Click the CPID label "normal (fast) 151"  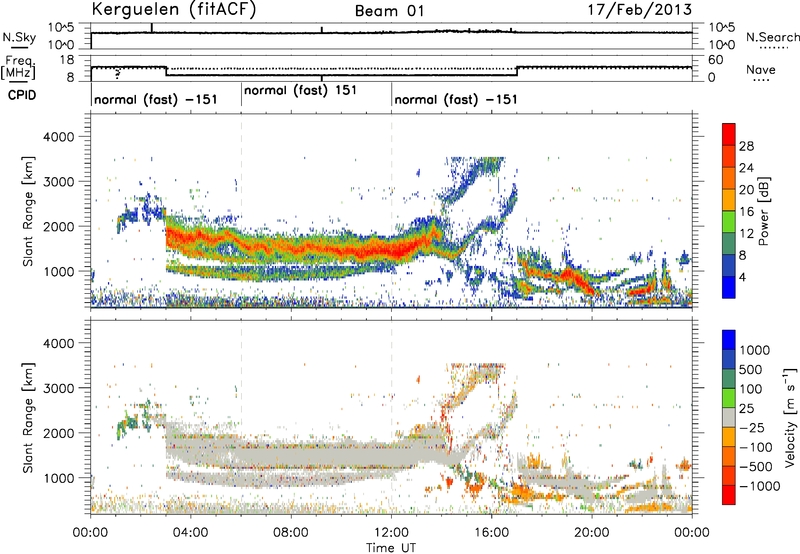tap(300, 90)
